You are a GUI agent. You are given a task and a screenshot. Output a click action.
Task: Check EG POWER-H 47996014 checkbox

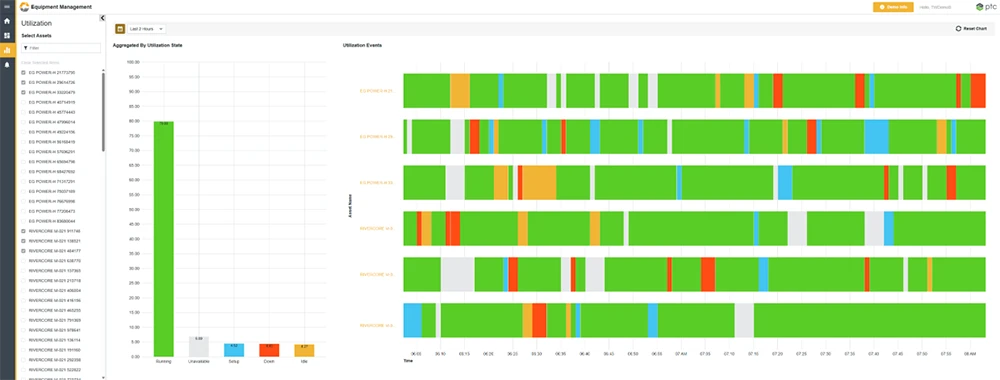click(24, 122)
